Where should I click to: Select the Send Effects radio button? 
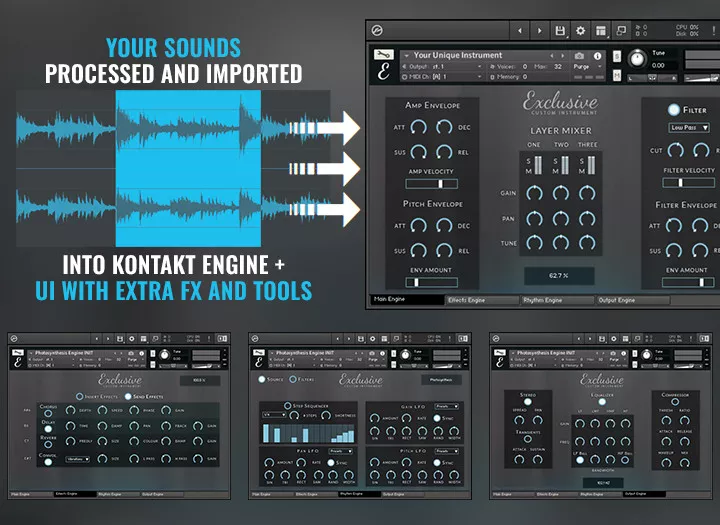(128, 396)
